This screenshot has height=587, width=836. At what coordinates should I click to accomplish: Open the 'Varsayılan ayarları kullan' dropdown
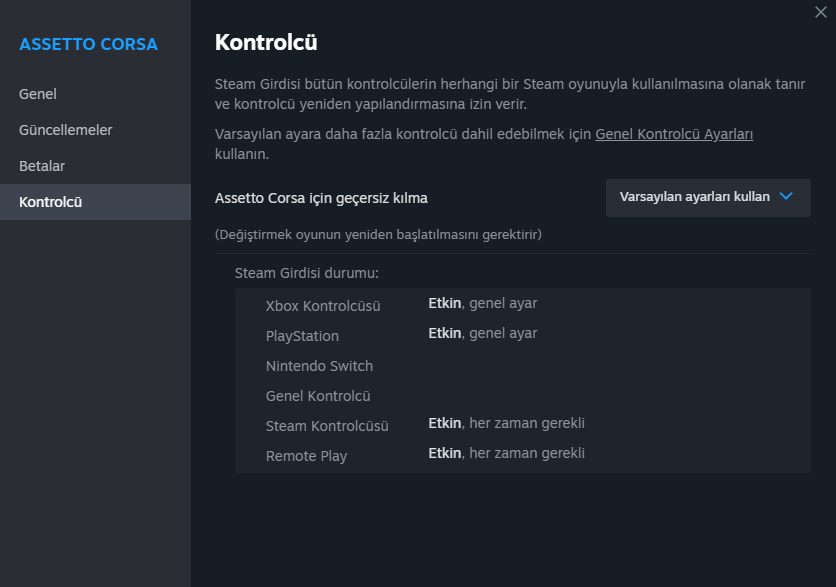point(707,197)
